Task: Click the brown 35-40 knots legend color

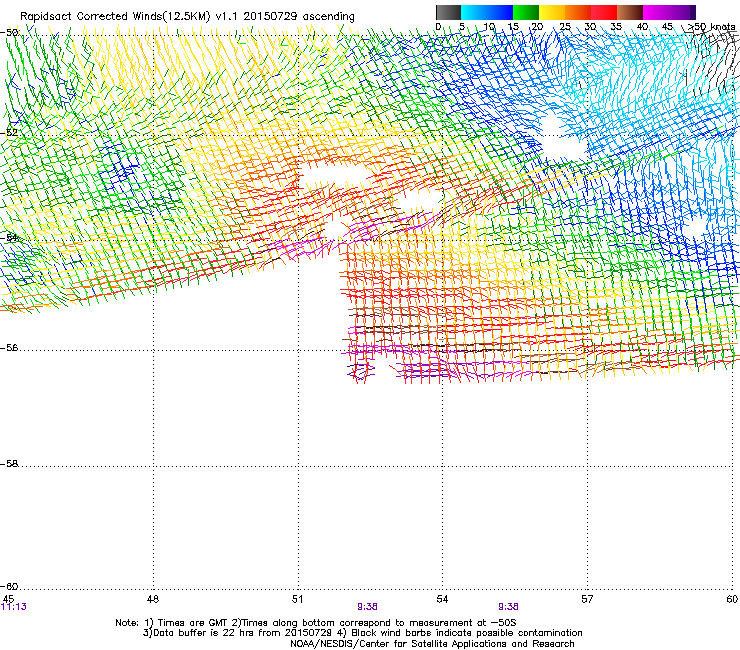Action: click(630, 12)
